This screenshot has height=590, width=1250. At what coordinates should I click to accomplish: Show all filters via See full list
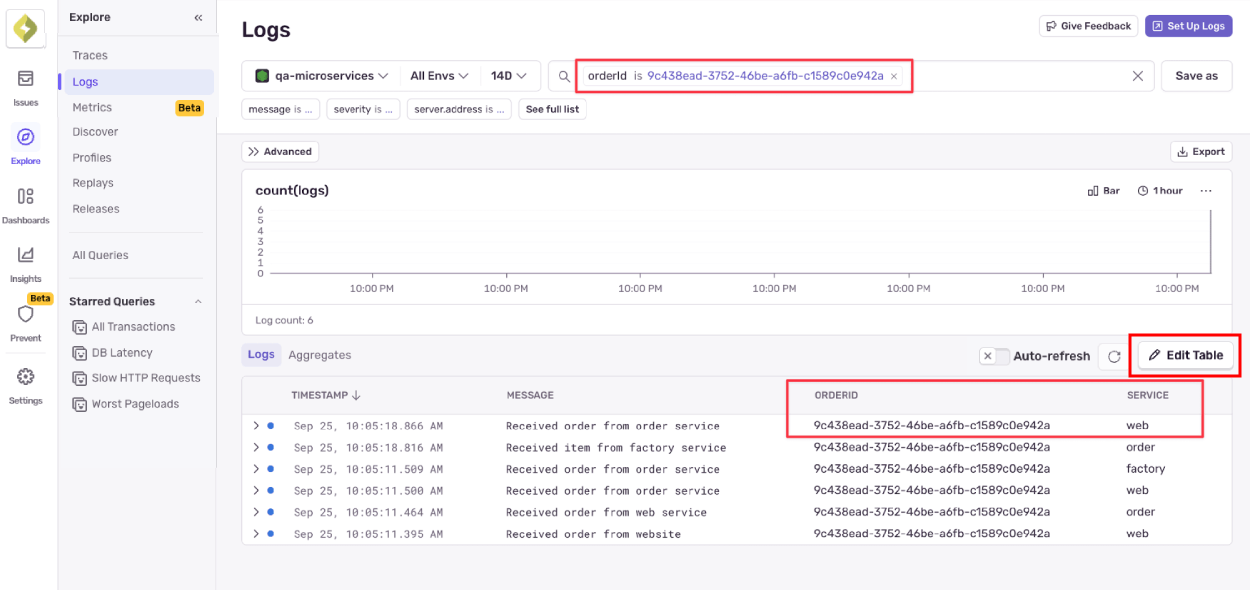(552, 109)
